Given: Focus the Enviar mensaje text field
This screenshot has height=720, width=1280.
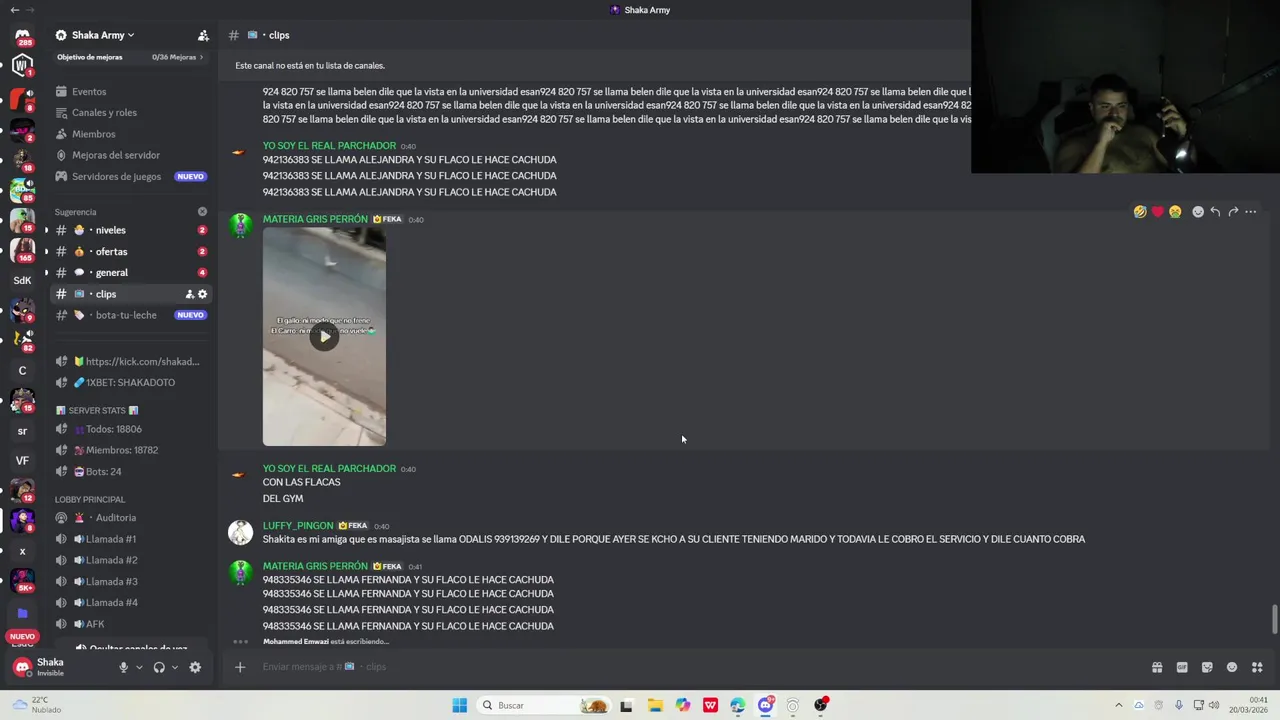Looking at the screenshot, I should tap(700, 667).
